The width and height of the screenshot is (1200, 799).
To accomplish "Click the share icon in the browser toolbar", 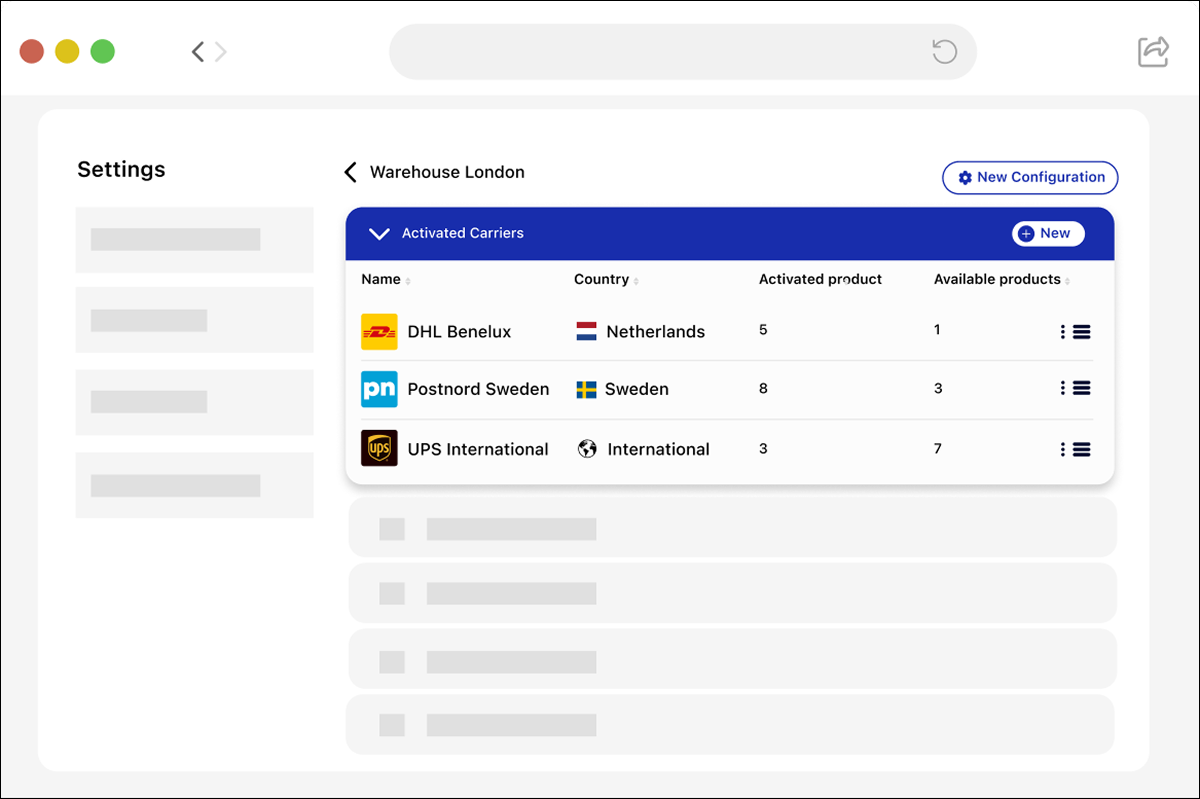I will [1152, 50].
